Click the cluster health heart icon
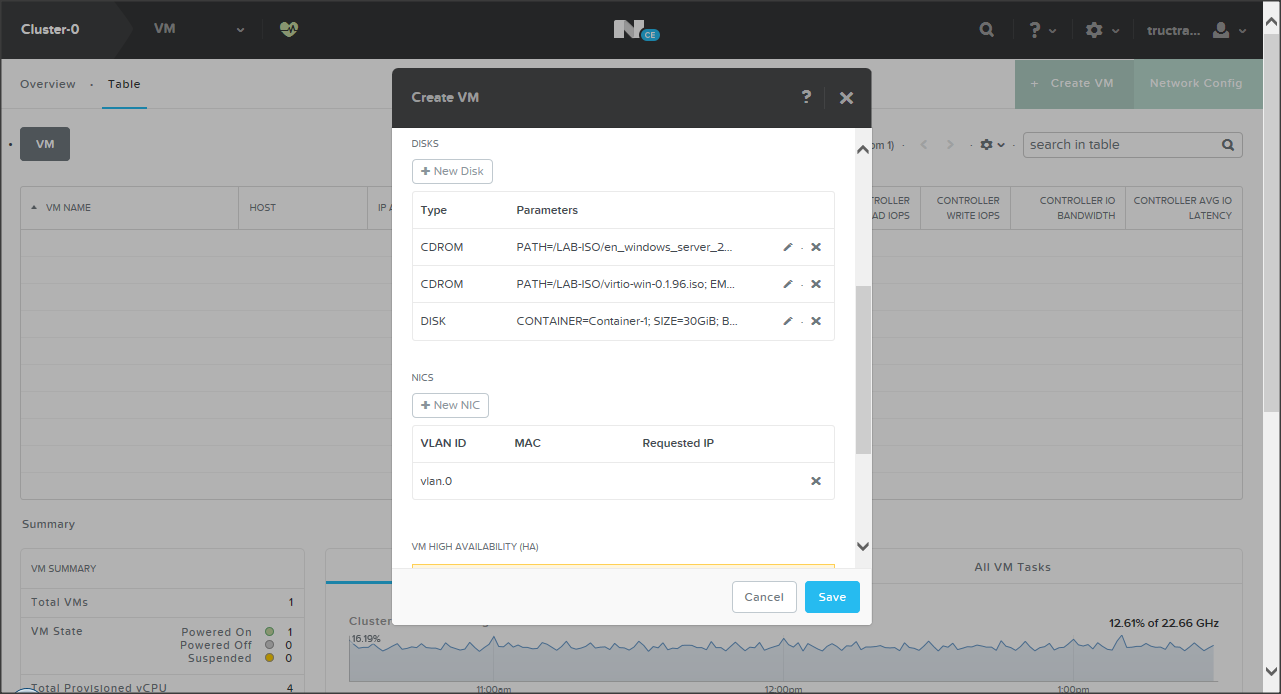Screen dimensions: 1281x694 (289, 30)
